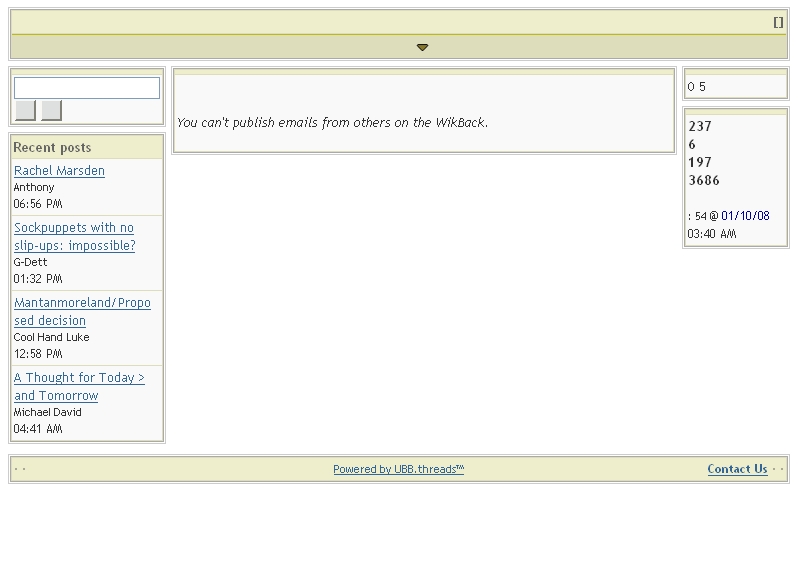Image resolution: width=798 pixels, height=574 pixels.
Task: Select author name Michael David
Action: (x=48, y=413)
